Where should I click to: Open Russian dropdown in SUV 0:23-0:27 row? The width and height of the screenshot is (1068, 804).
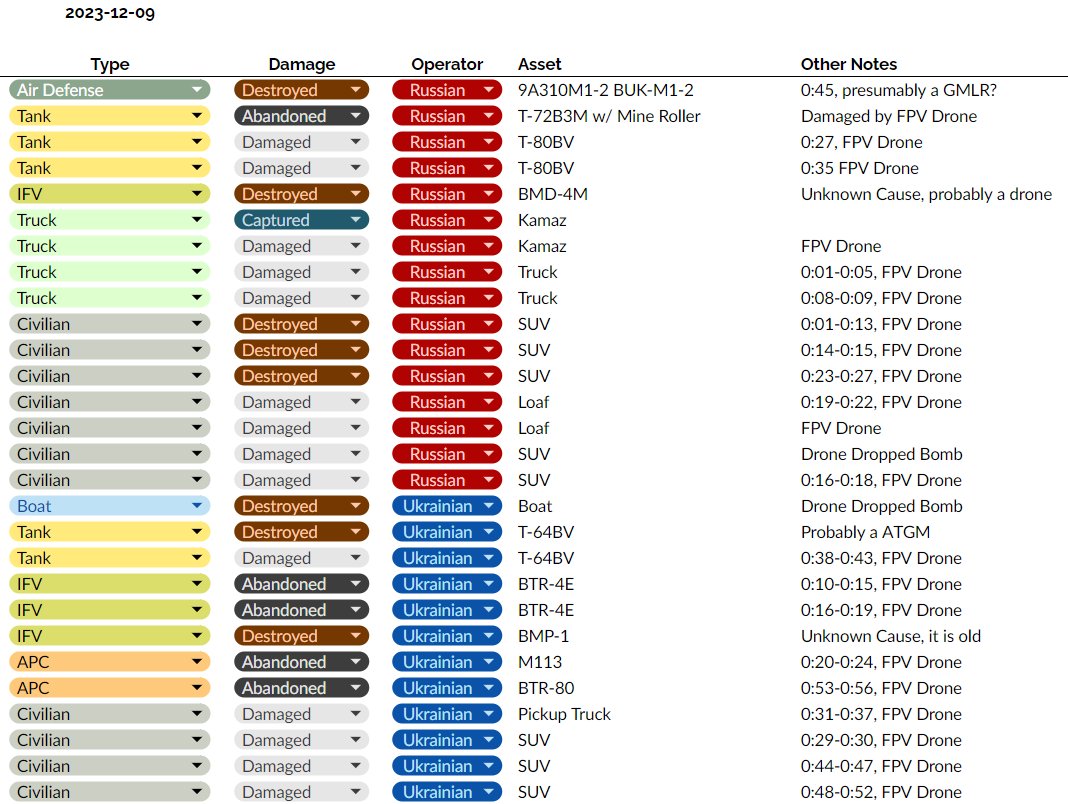(447, 376)
